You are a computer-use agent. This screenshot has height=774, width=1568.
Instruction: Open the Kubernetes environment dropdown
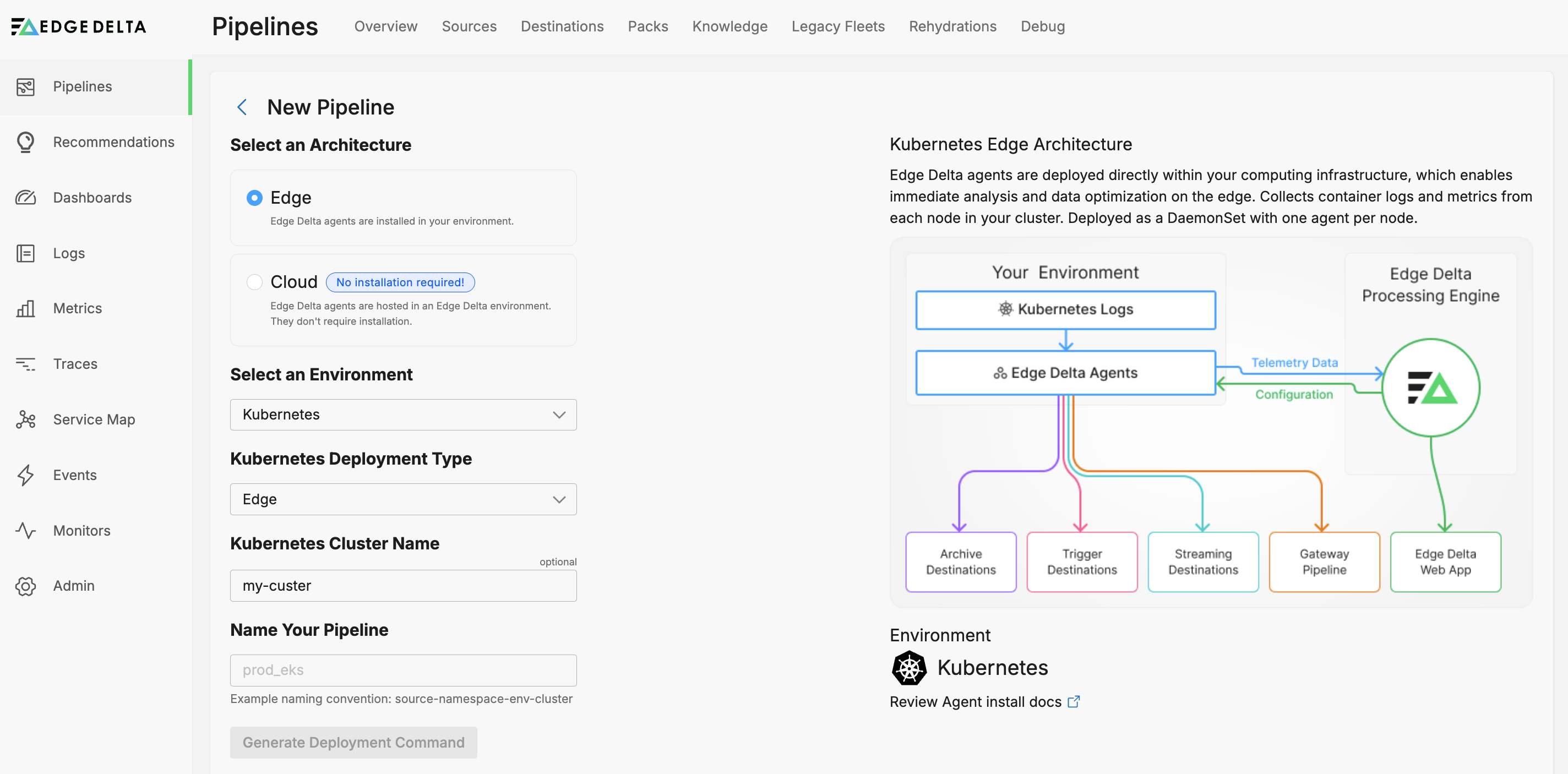[x=403, y=415]
